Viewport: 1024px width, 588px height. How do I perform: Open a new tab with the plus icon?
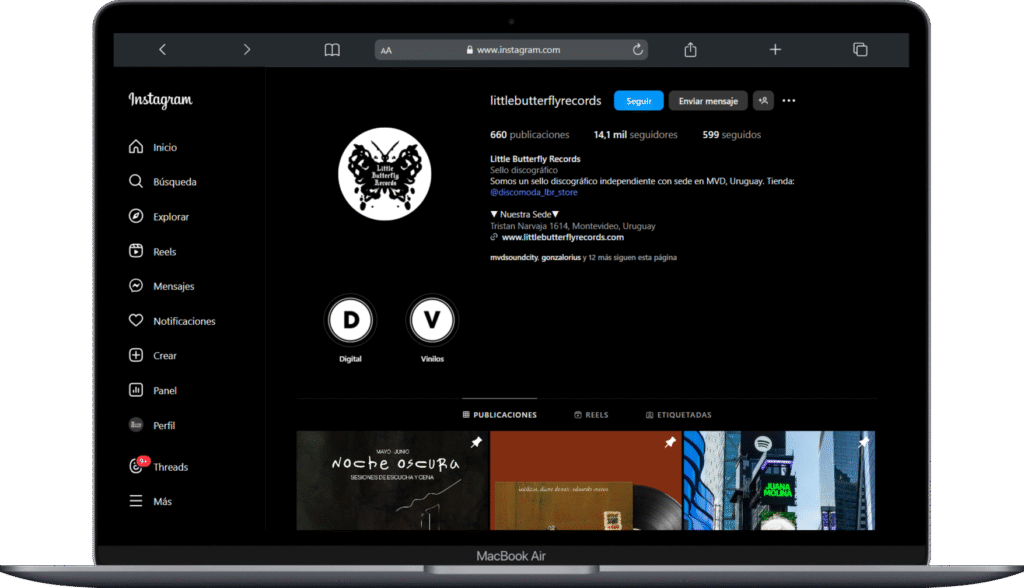point(775,50)
